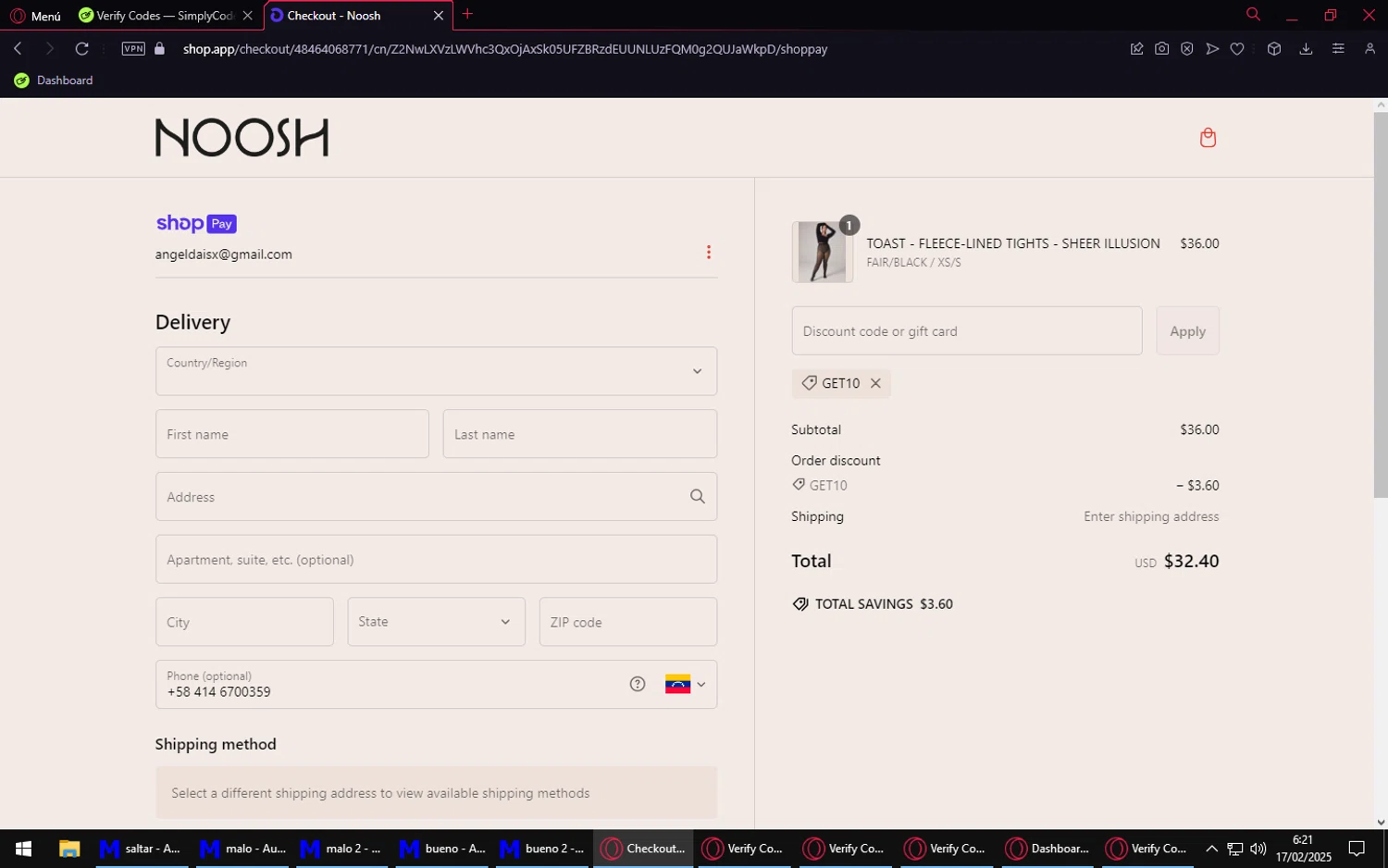Click the volume speaker tray icon
Image resolution: width=1388 pixels, height=868 pixels.
(x=1258, y=849)
